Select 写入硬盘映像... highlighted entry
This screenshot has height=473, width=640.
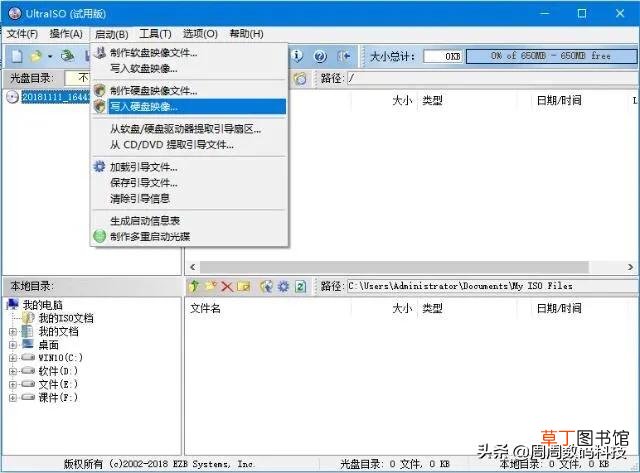point(189,107)
